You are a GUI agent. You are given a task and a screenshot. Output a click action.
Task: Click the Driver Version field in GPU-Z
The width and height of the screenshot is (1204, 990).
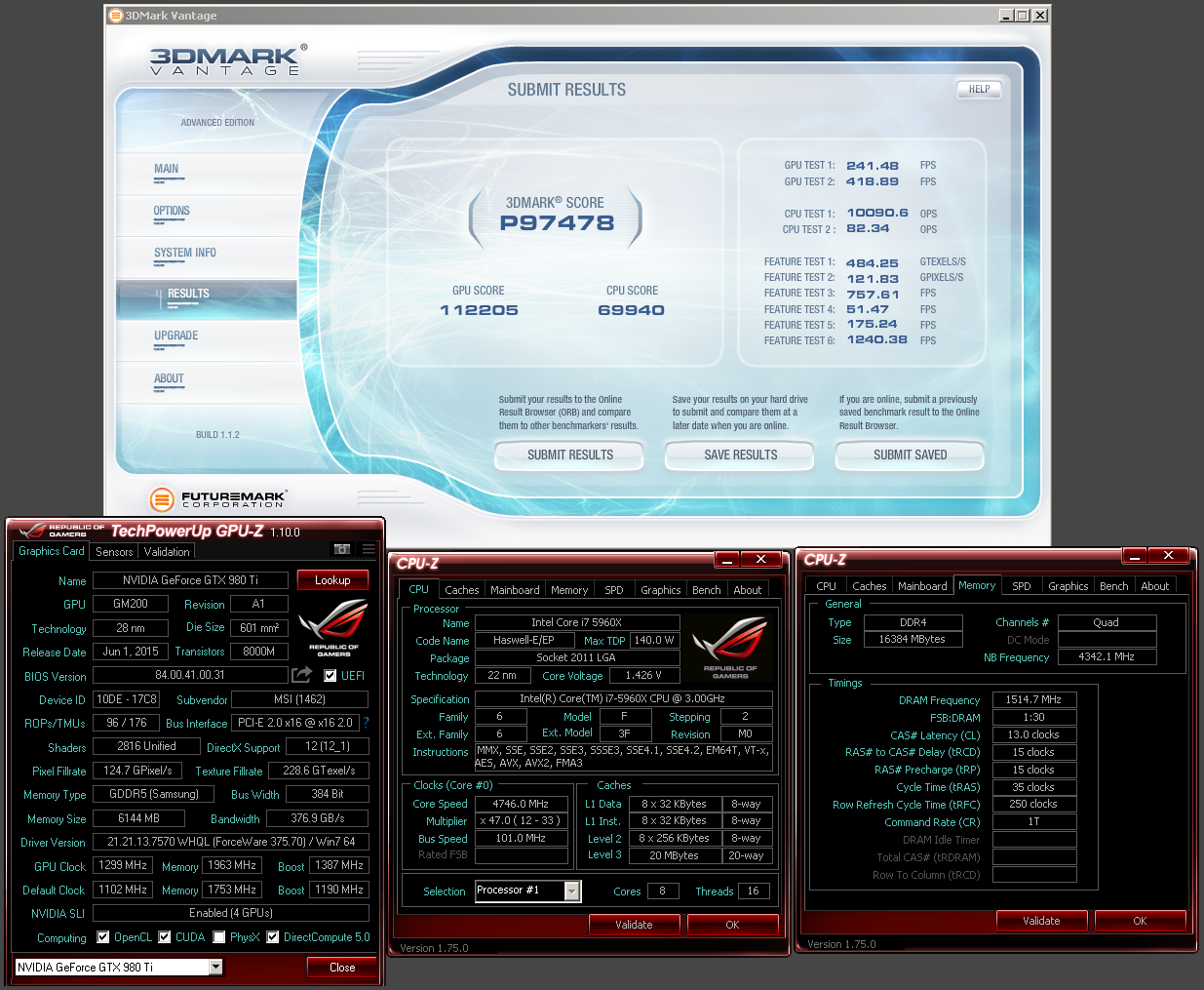231,842
